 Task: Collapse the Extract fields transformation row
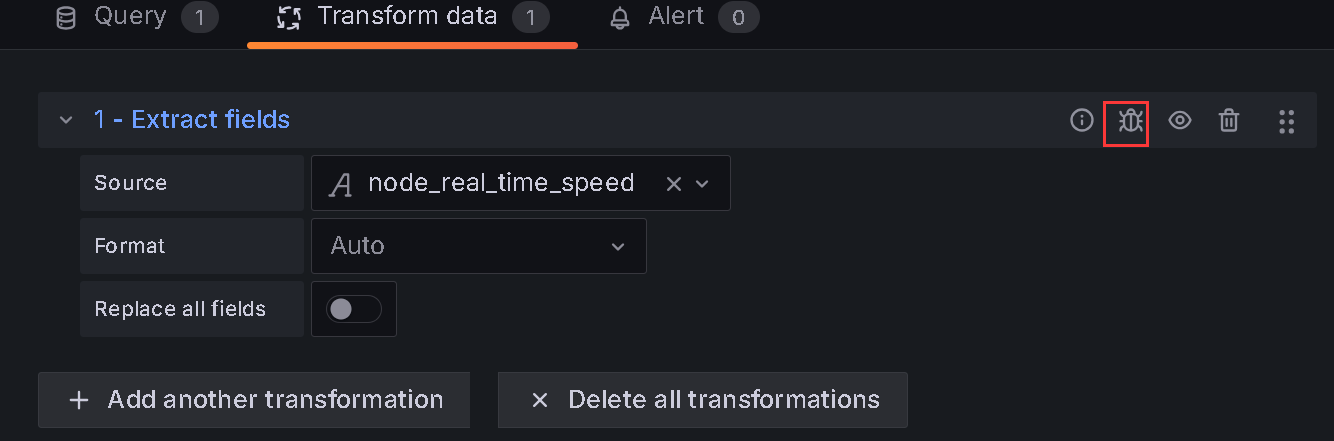pos(66,120)
